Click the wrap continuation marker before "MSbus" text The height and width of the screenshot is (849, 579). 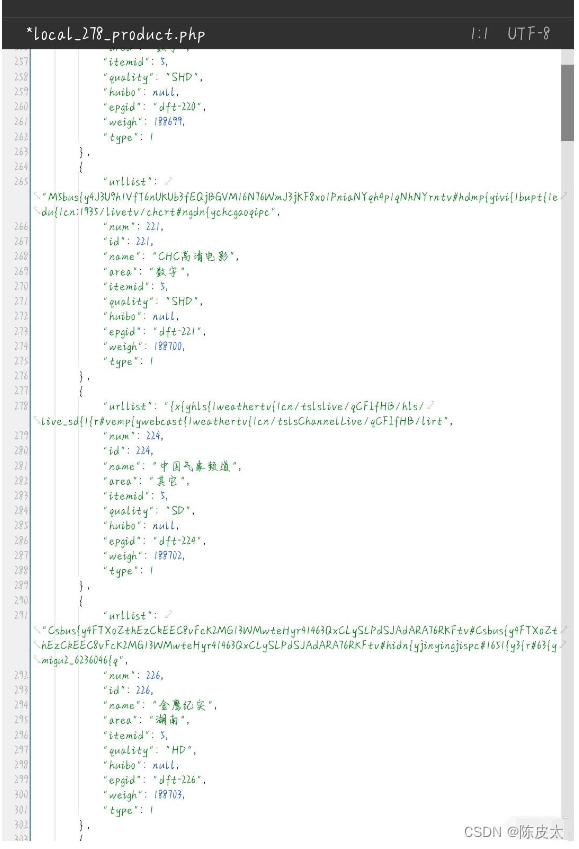click(x=37, y=197)
